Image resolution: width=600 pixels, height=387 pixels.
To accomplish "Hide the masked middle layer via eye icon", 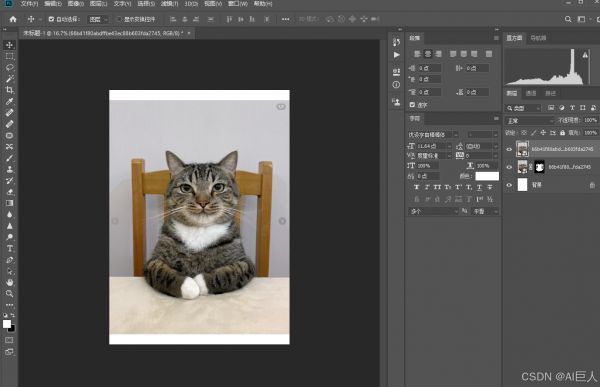I will (x=509, y=167).
